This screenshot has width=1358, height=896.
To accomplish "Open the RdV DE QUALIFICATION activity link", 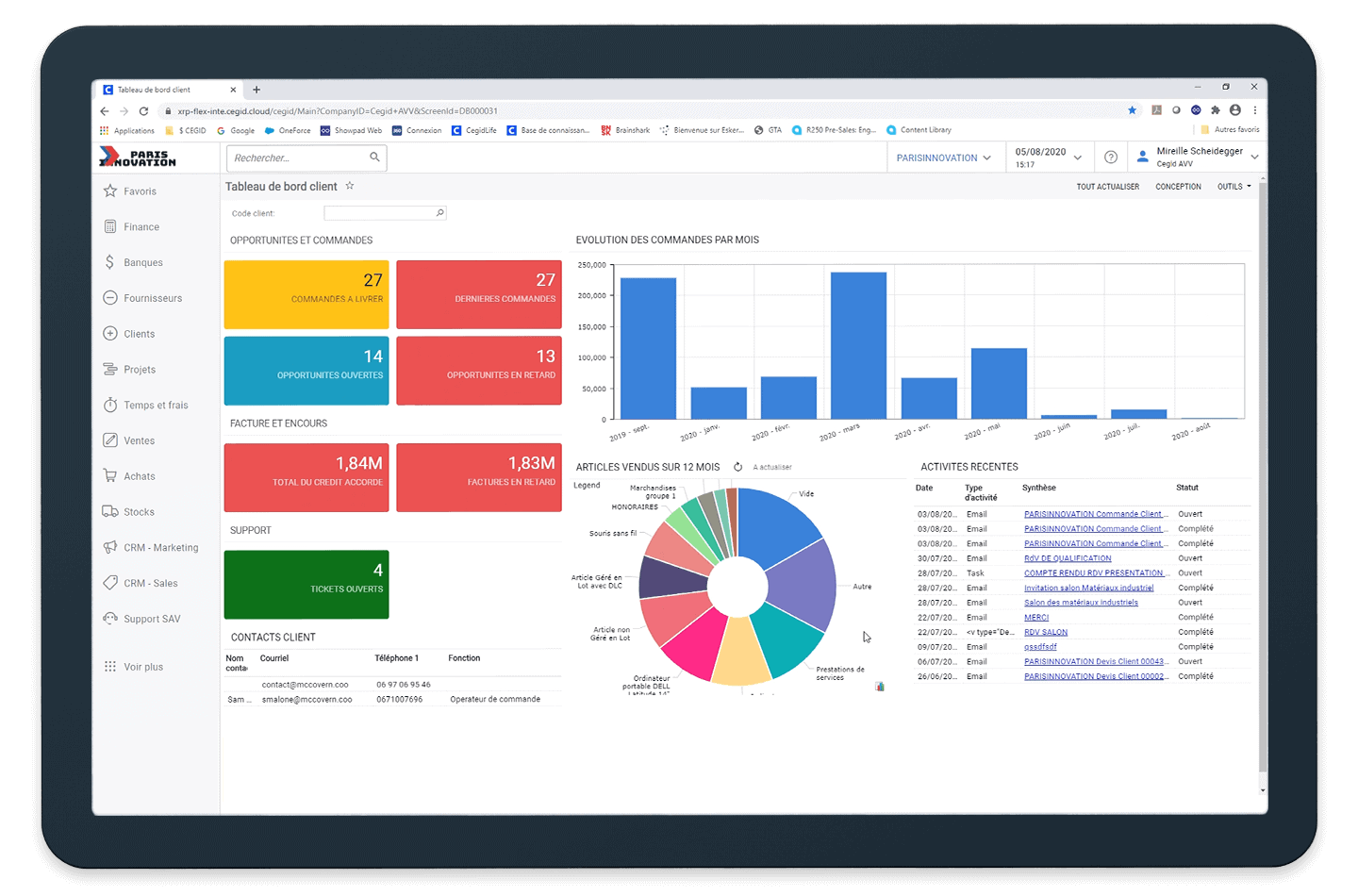I will pyautogui.click(x=1068, y=558).
